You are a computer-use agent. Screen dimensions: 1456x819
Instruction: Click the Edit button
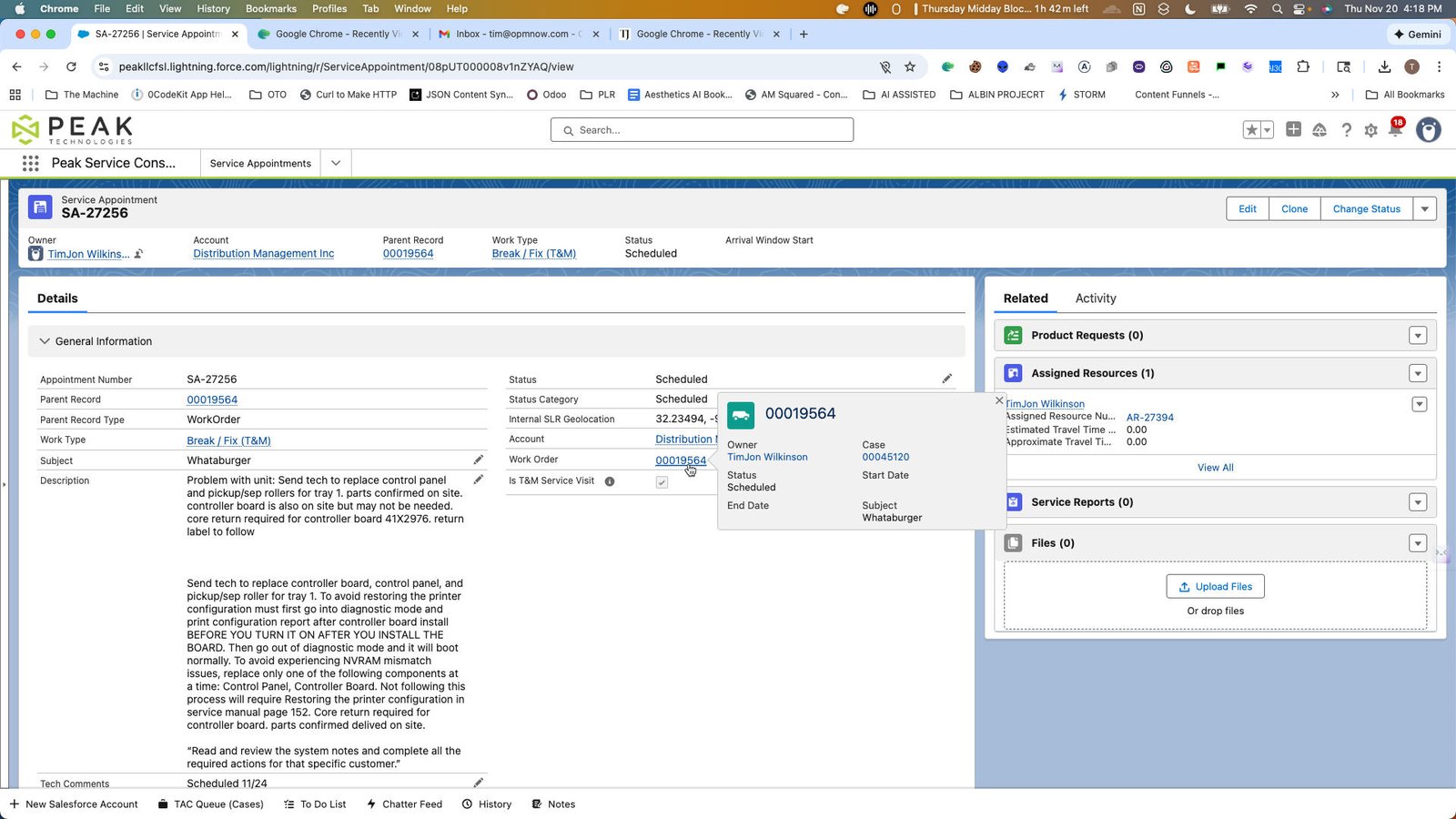point(1248,209)
